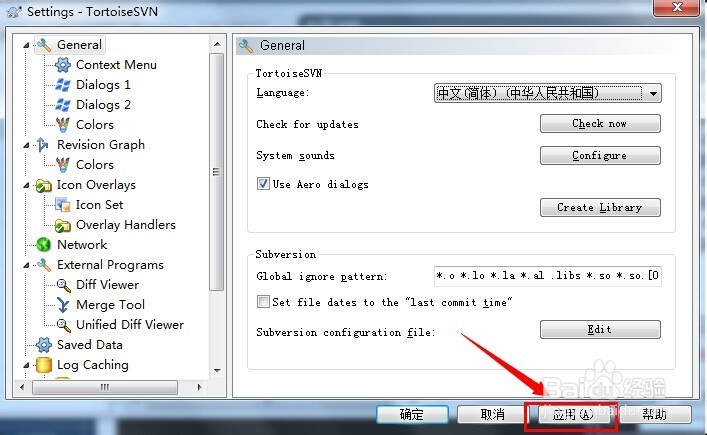Click the tree horizontal scrollbar right arrow
Screen dimensions: 707x435
tap(200, 387)
